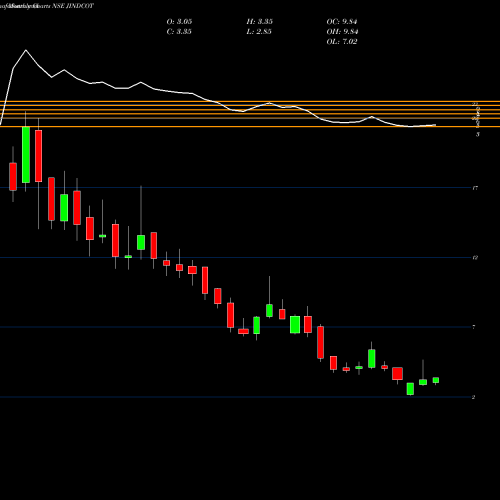The width and height of the screenshot is (500, 500).
Task: Click the "OL: 7.02" value
Action: pos(342,42)
